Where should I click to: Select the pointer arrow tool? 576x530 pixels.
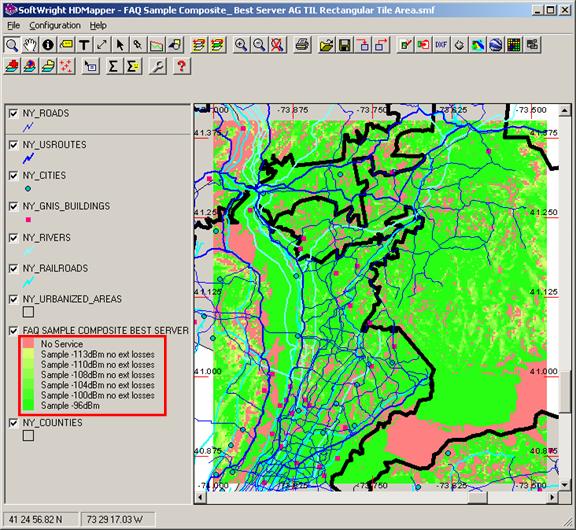[120, 45]
